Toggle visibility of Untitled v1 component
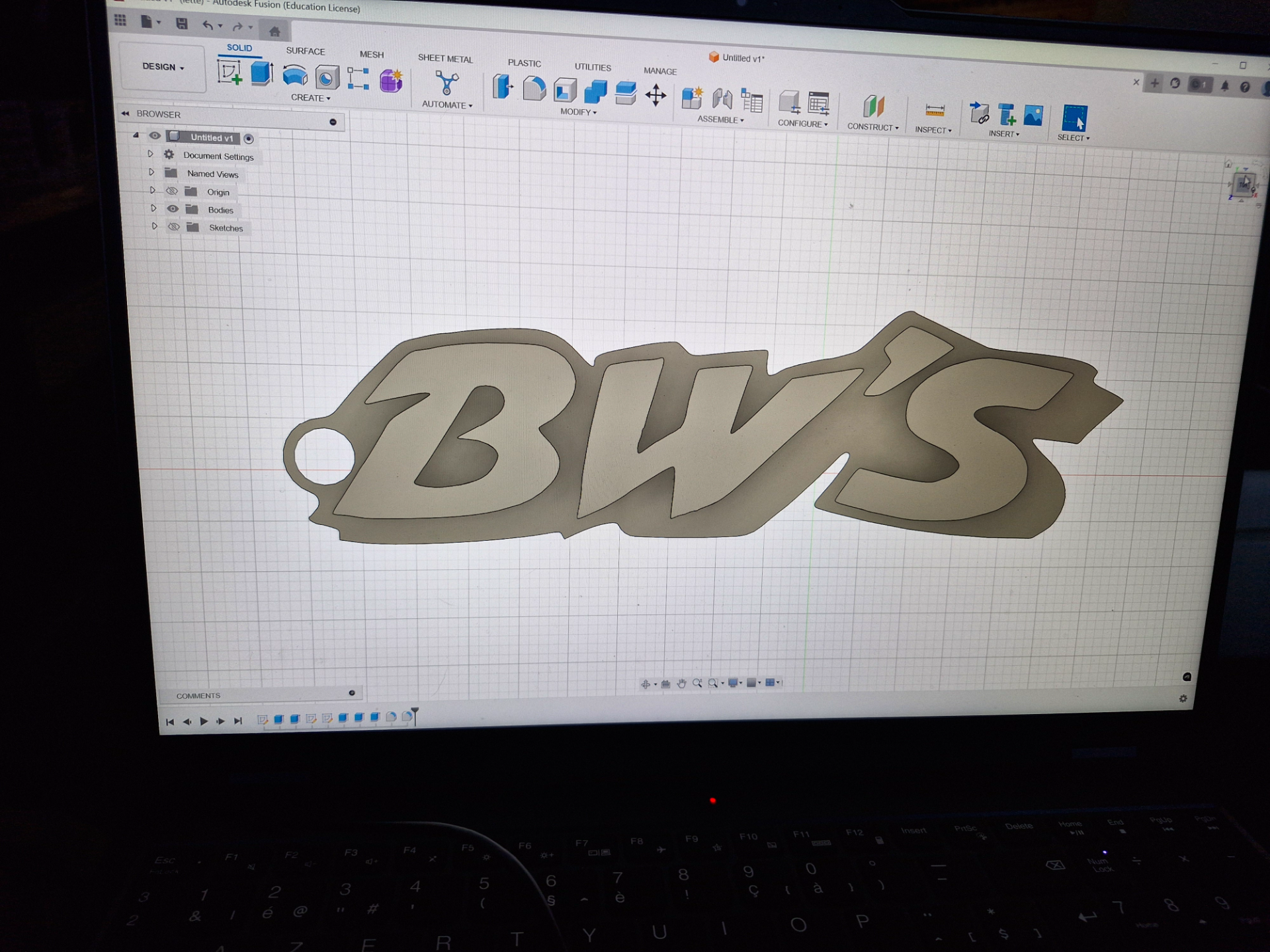Screen dimensions: 1270x952 [x=155, y=136]
